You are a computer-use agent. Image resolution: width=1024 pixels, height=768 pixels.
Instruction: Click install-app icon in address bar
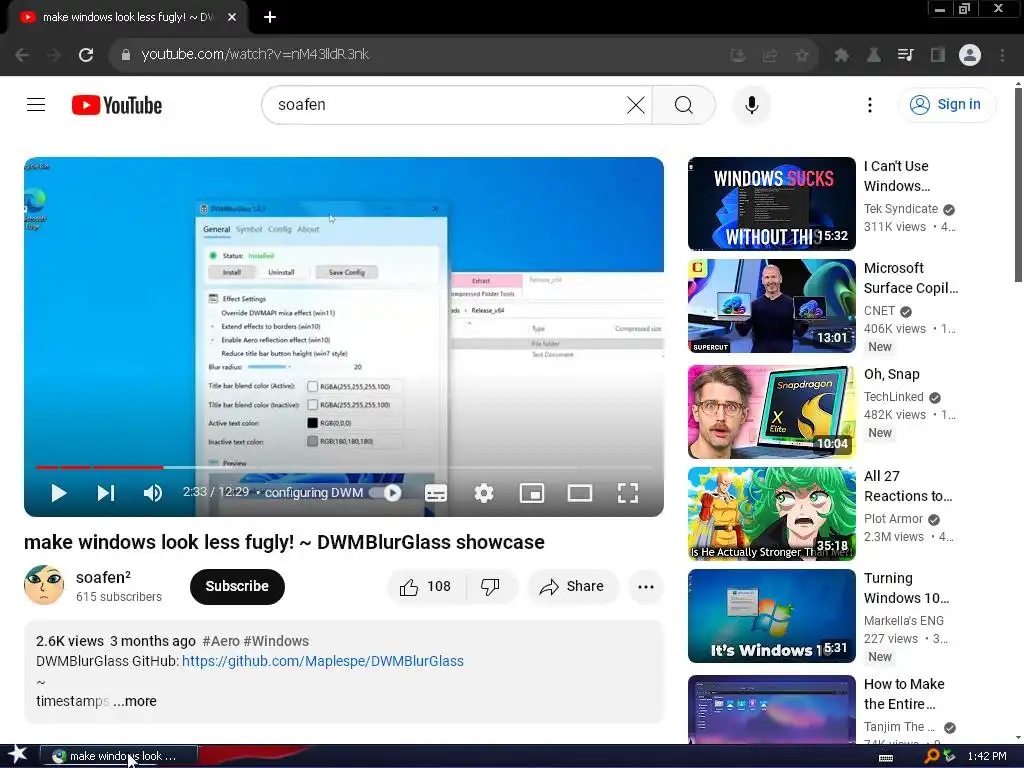click(x=738, y=56)
